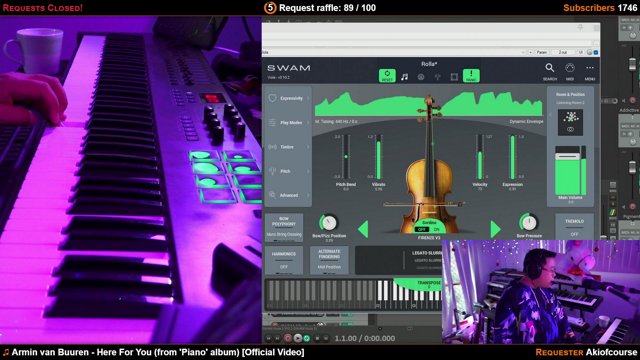The height and width of the screenshot is (360, 640).
Task: Expand the Expressivity section
Action: point(289,98)
